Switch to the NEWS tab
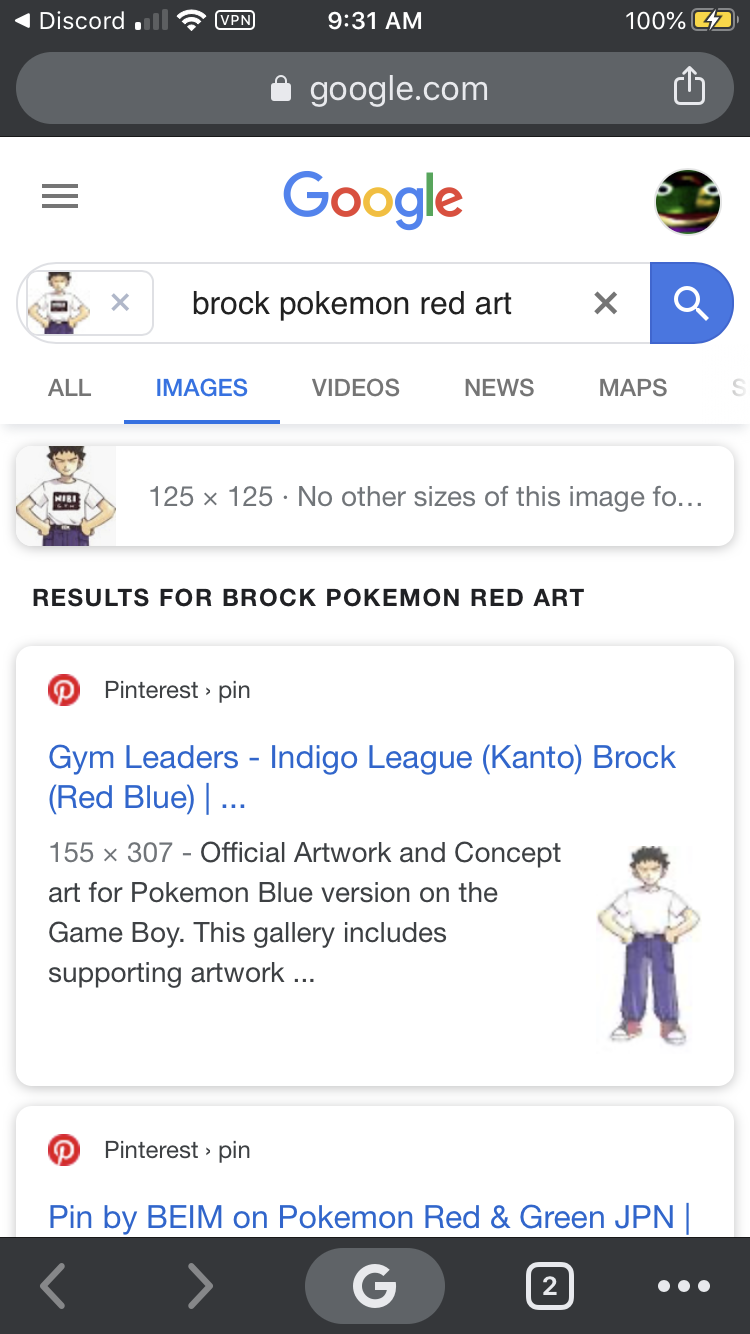This screenshot has height=1334, width=750. point(499,388)
